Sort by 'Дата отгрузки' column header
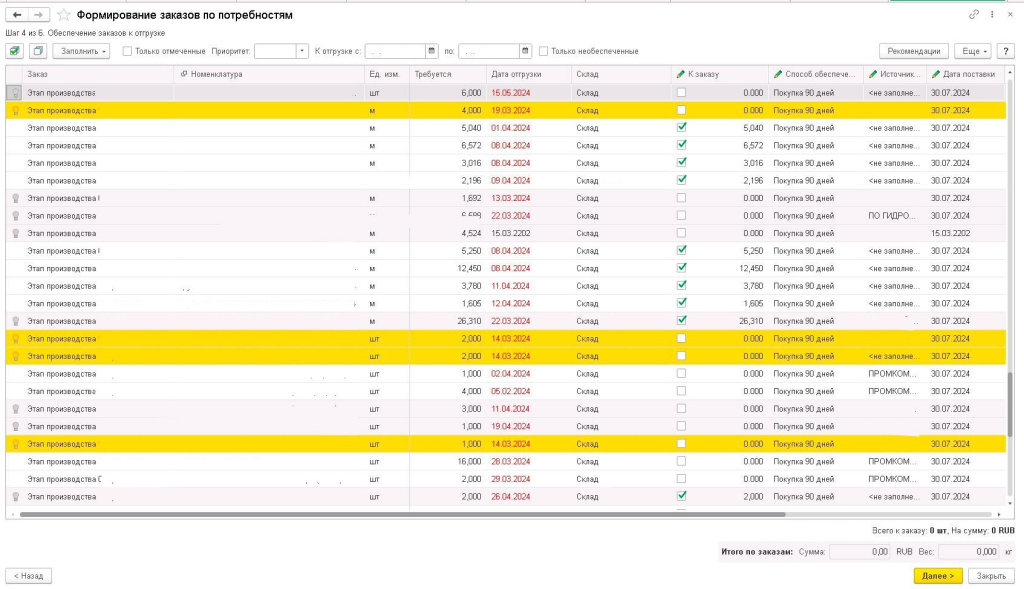This screenshot has width=1024, height=589. [516, 74]
